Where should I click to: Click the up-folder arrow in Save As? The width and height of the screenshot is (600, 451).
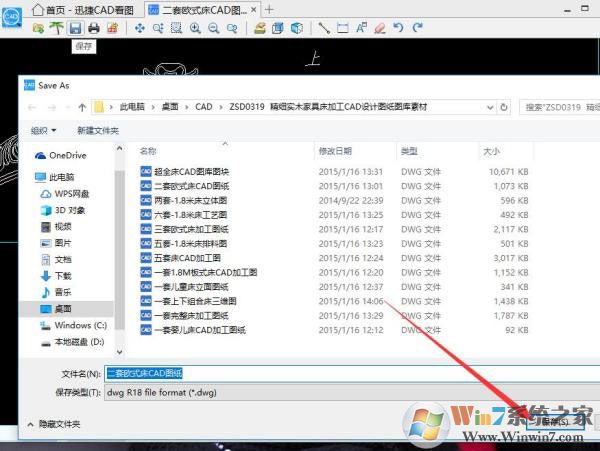[x=82, y=107]
